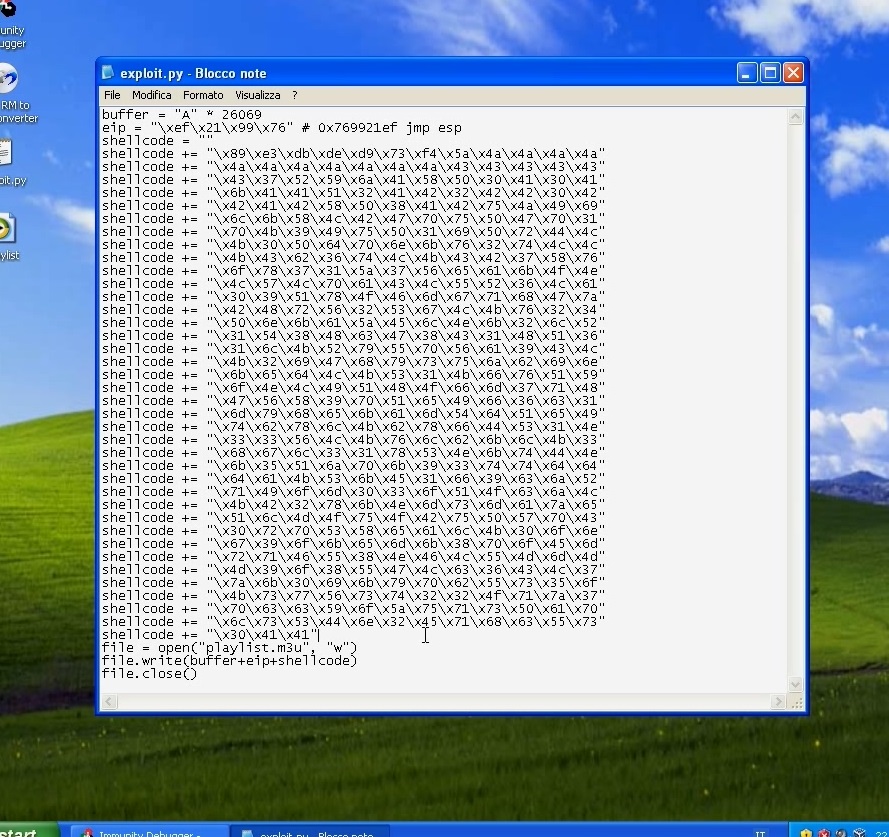This screenshot has width=889, height=837.
Task: Select the playlist file icon on desktop
Action: [x=8, y=237]
